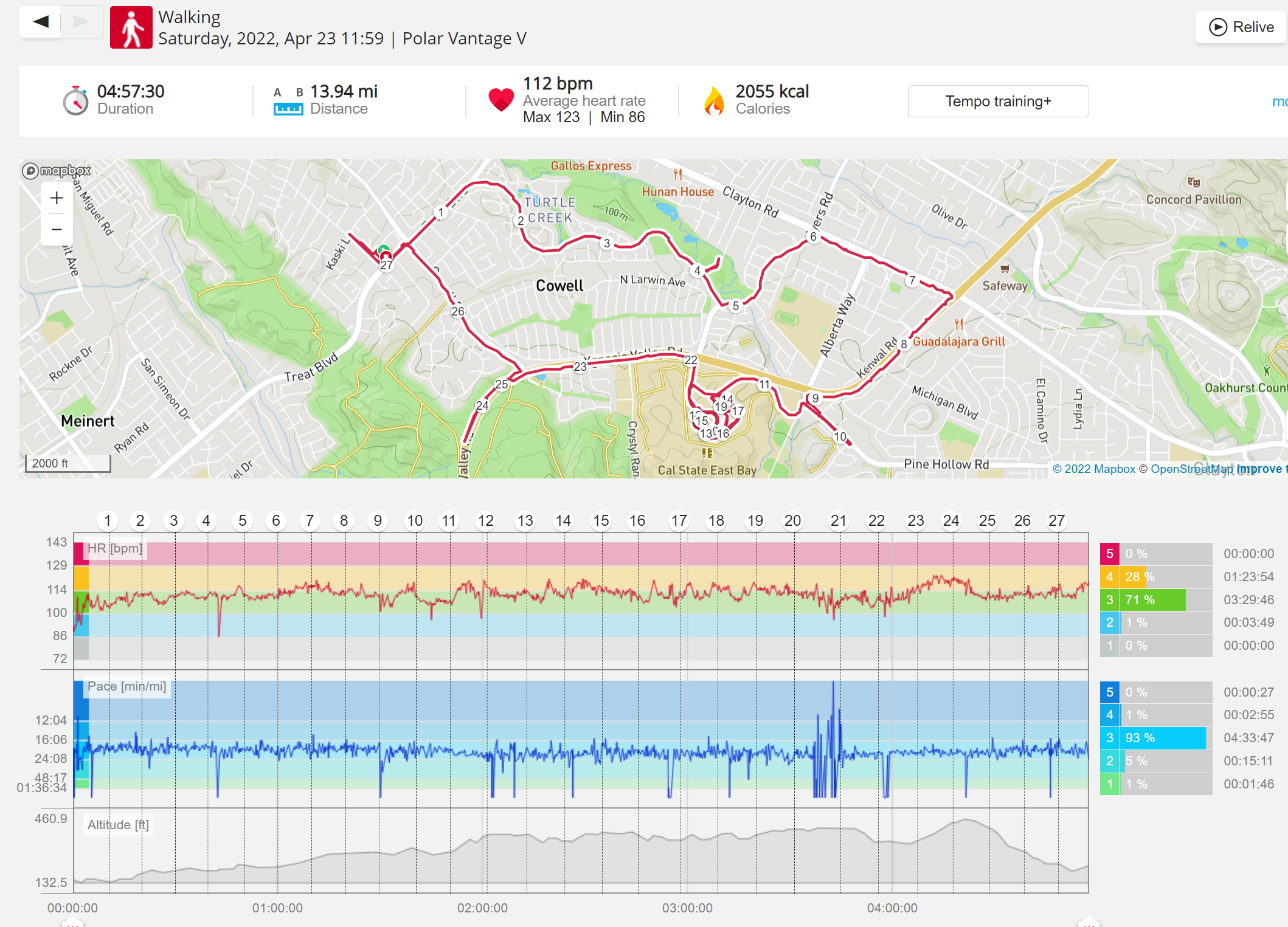Viewport: 1288px width, 927px height.
Task: Click the red heart rate icon
Action: tap(501, 100)
